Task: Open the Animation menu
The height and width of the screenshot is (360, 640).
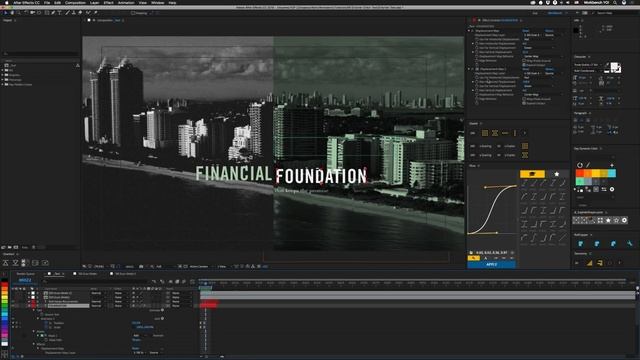Action: click(126, 2)
